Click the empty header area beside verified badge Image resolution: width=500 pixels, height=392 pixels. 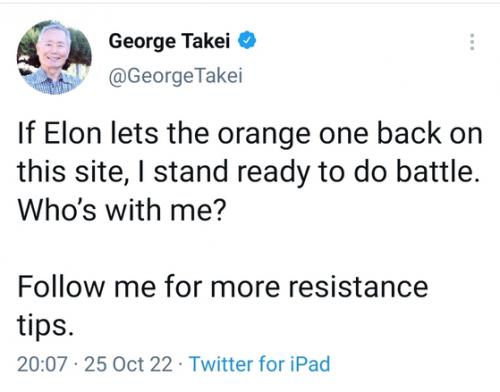coord(360,42)
